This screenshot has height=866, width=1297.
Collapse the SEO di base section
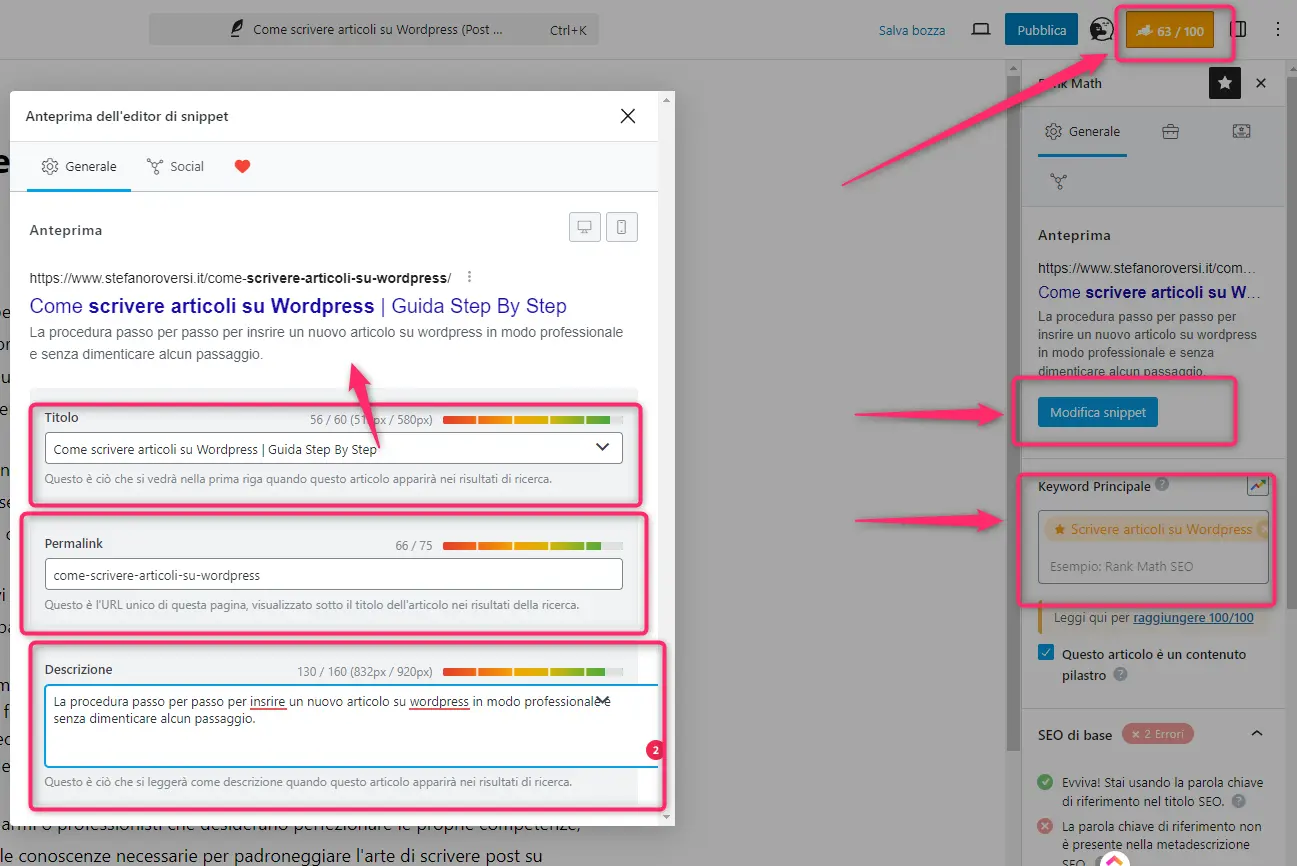click(x=1257, y=734)
